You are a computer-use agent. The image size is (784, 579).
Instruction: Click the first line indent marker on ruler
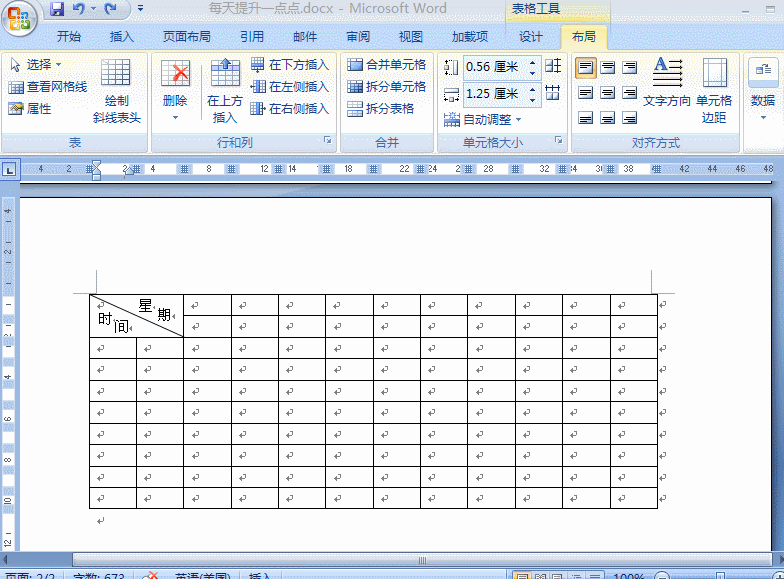(96, 164)
